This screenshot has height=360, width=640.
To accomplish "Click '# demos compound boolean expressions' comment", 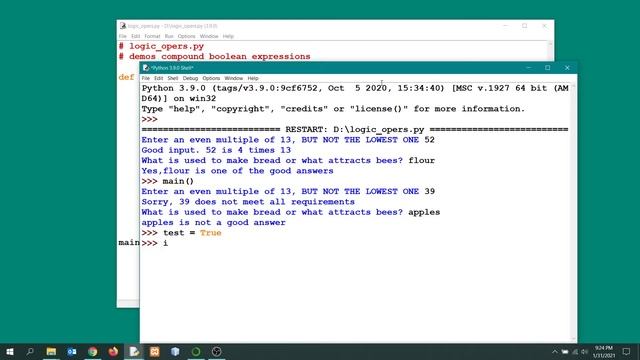I will 215,56.
